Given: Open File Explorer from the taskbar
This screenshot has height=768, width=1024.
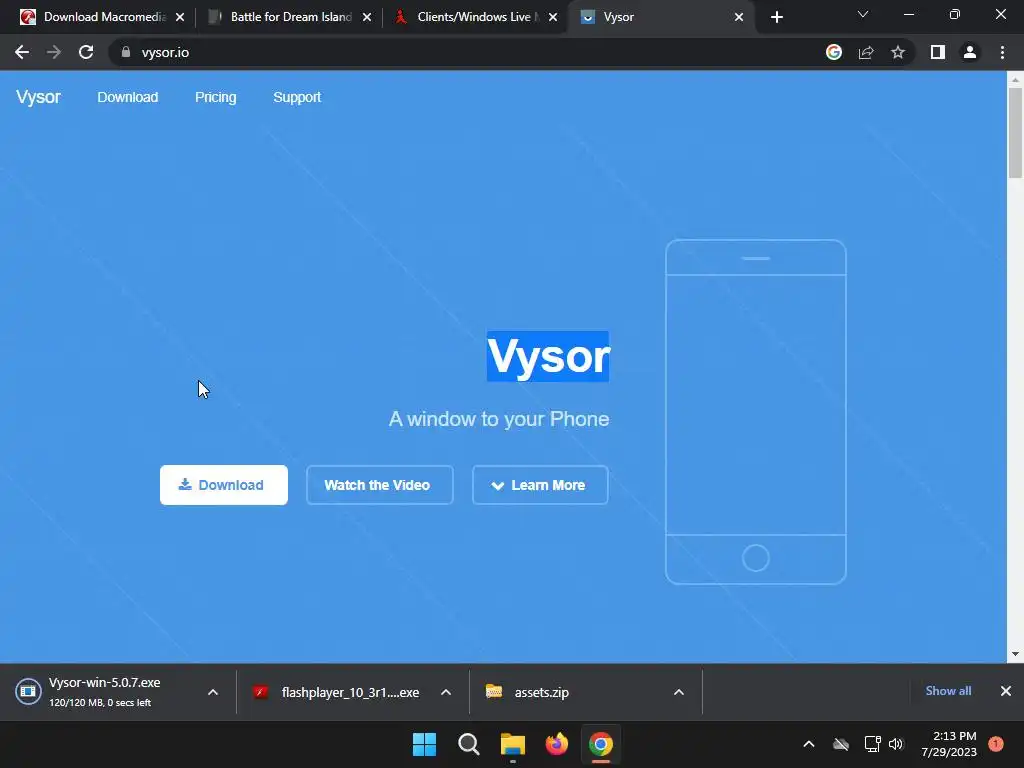Looking at the screenshot, I should click(513, 744).
